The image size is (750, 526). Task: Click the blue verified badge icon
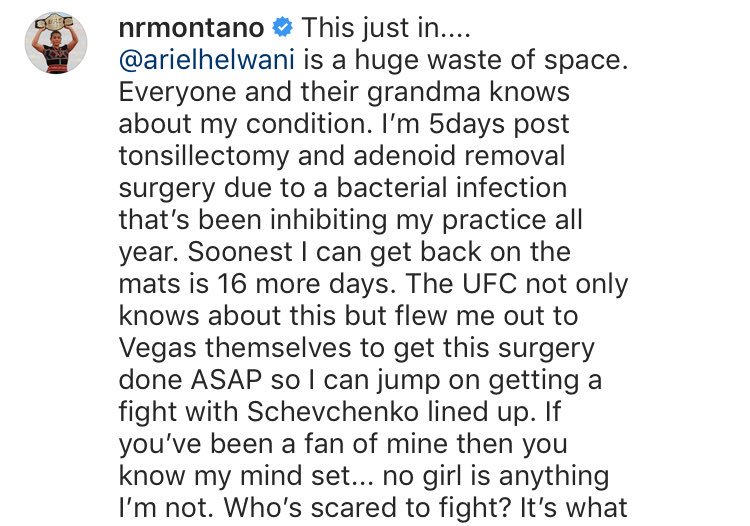(x=282, y=27)
